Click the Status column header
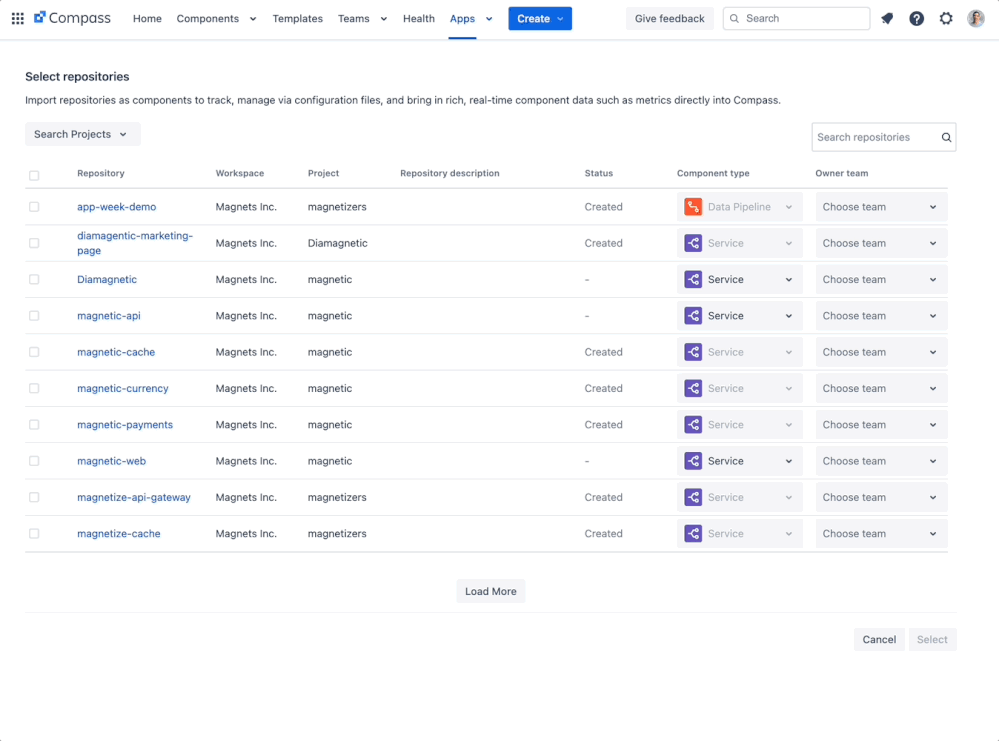Image resolution: width=999 pixels, height=741 pixels. (599, 173)
